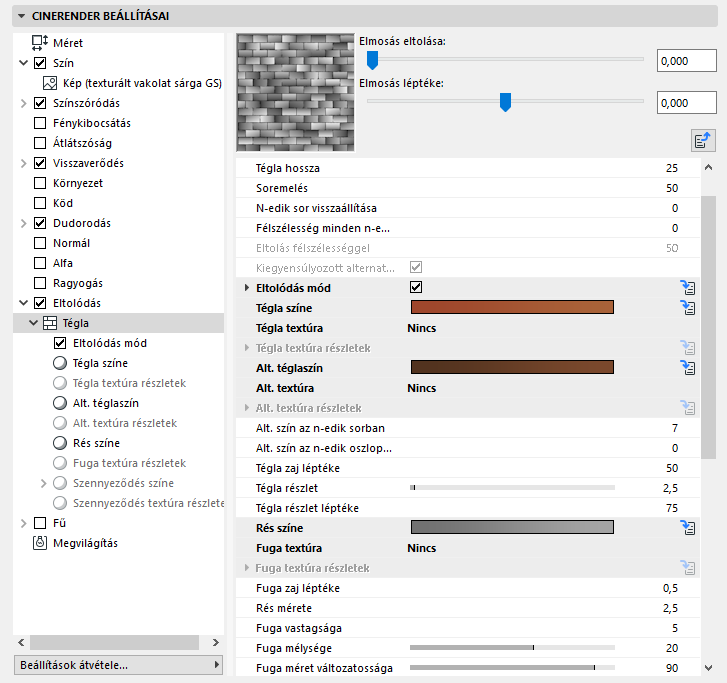The height and width of the screenshot is (683, 727).
Task: Click the arrow icon in Eltolódás mód row
Action: point(687,288)
